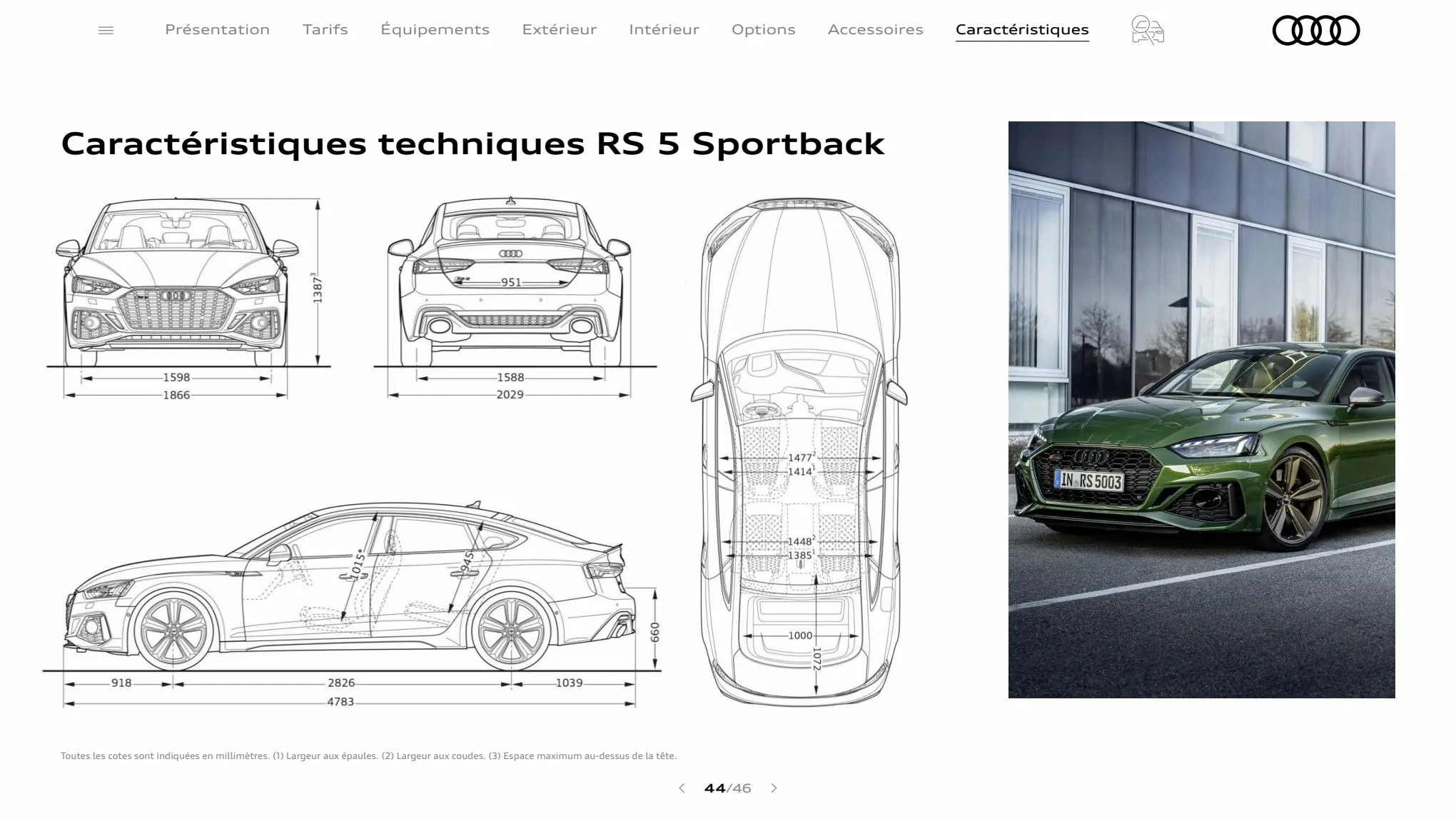View the Accessoires tab
The image size is (1456, 819).
point(875,29)
